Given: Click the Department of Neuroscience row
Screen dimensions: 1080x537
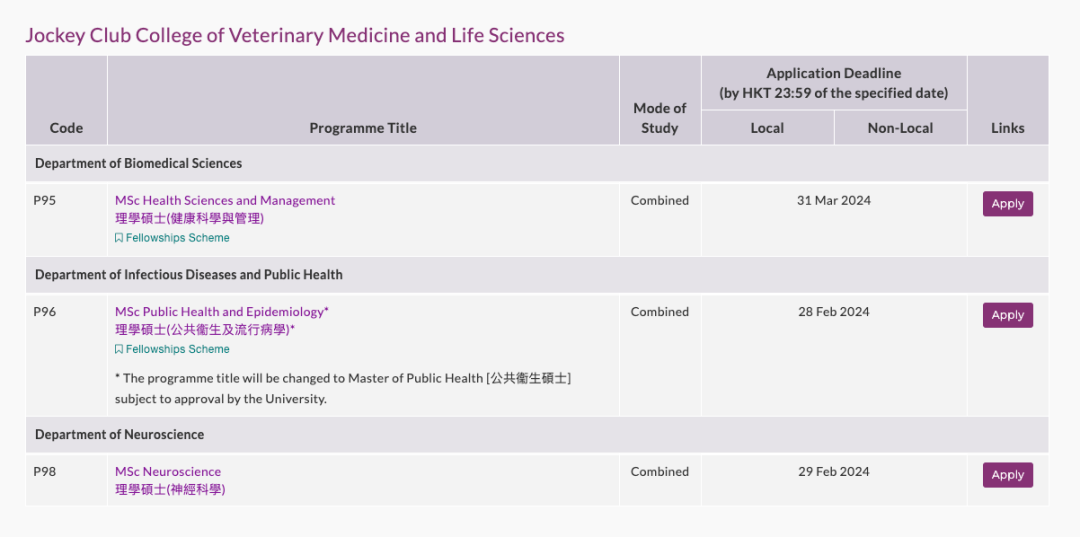Looking at the screenshot, I should pos(537,434).
